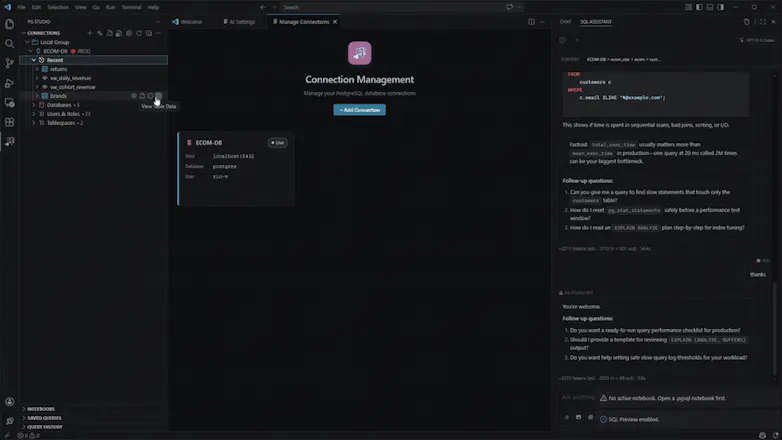Click the plus icon in the Connections toolbar
This screenshot has height=440, width=782.
pyautogui.click(x=90, y=33)
